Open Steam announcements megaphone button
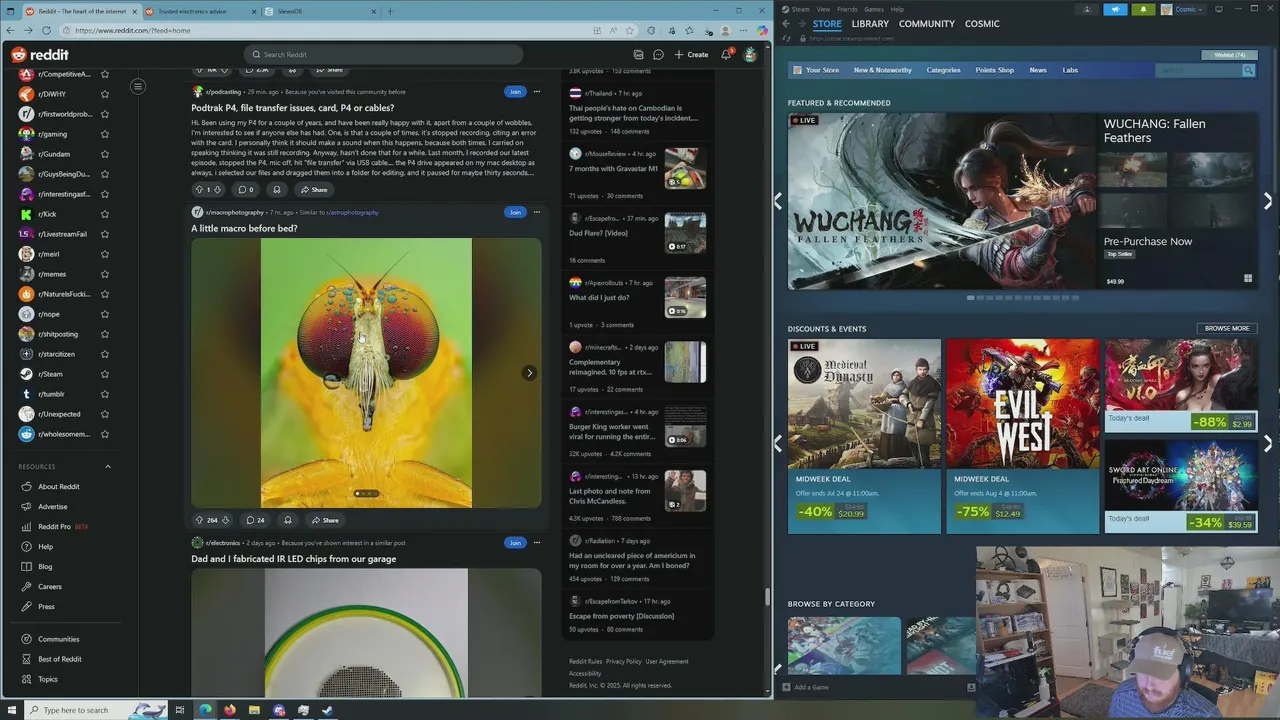1280x720 pixels. tap(1115, 9)
